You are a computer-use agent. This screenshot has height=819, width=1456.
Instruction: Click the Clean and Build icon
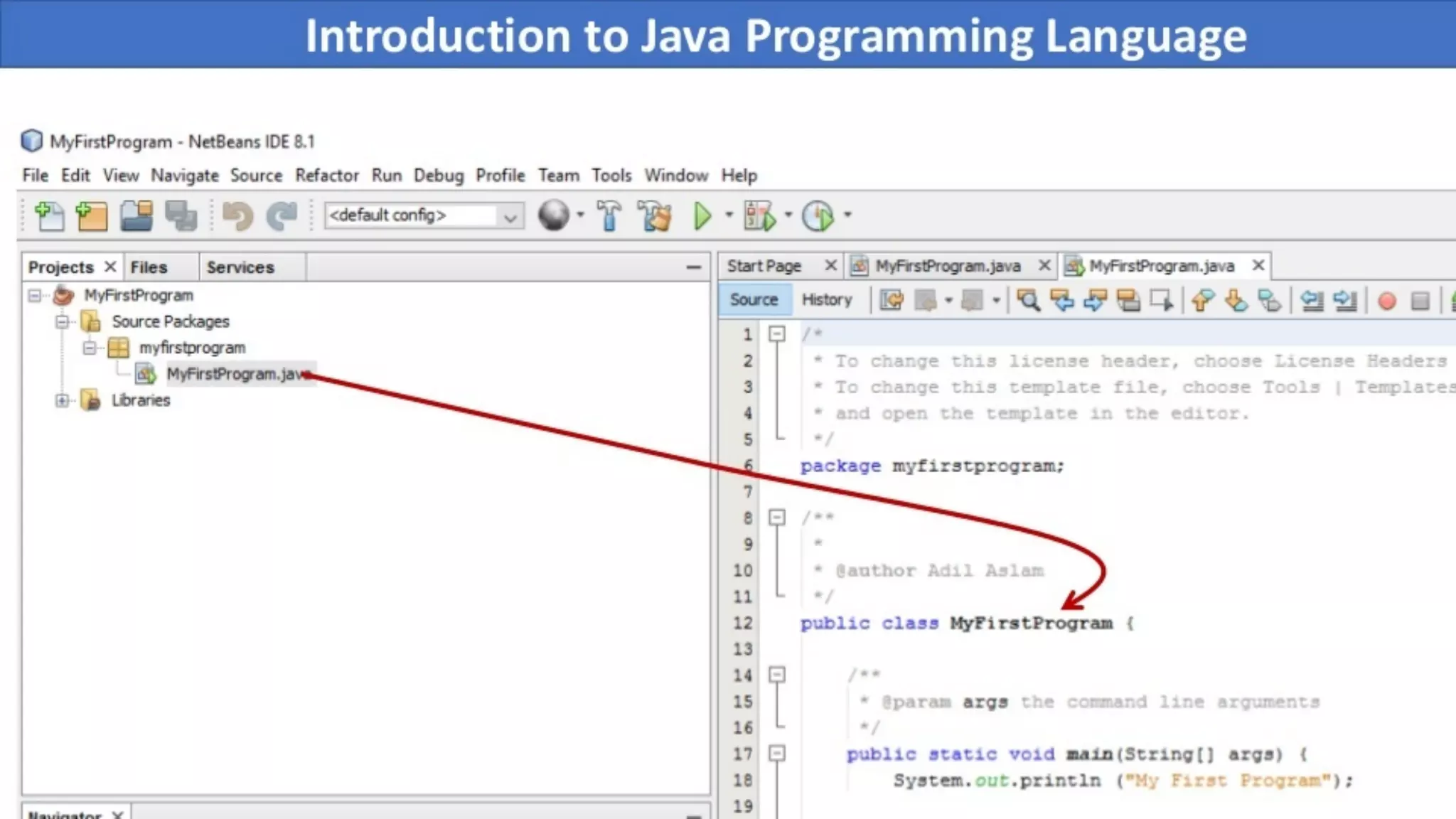click(x=655, y=215)
